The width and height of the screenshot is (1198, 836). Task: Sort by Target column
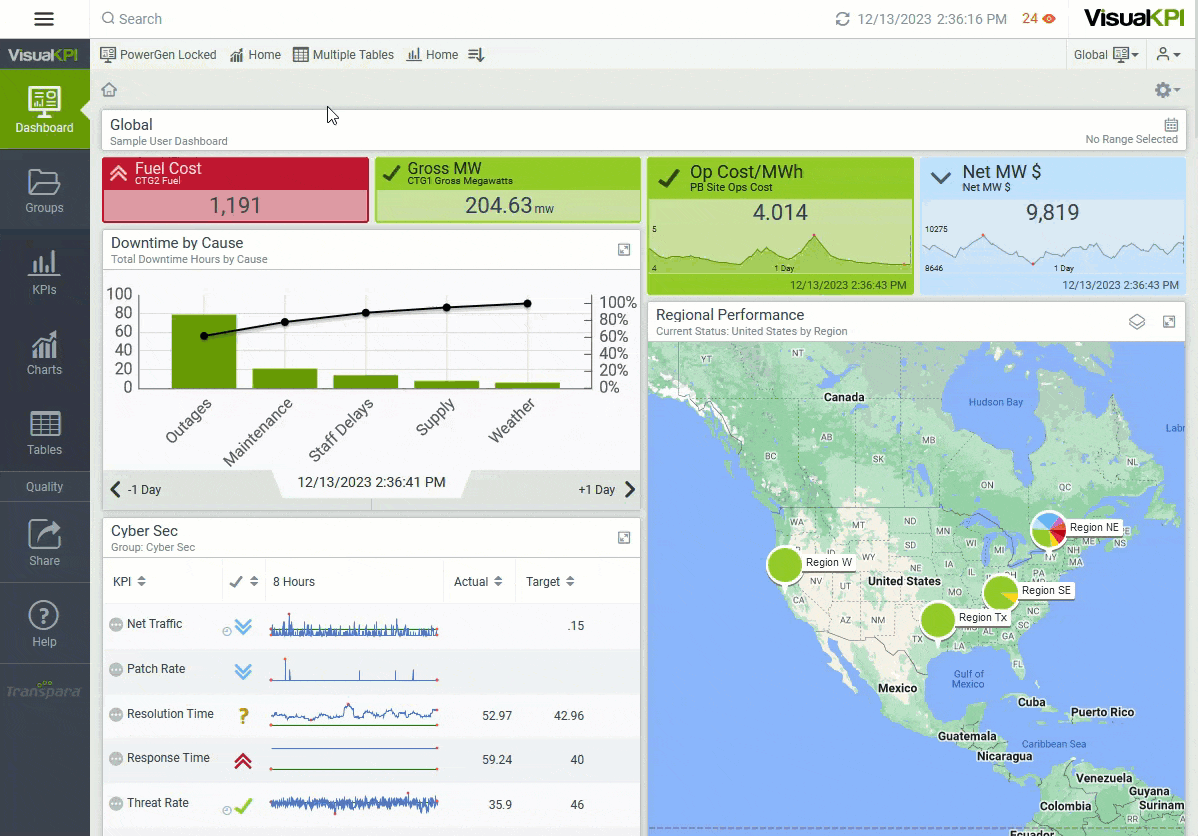pos(550,582)
